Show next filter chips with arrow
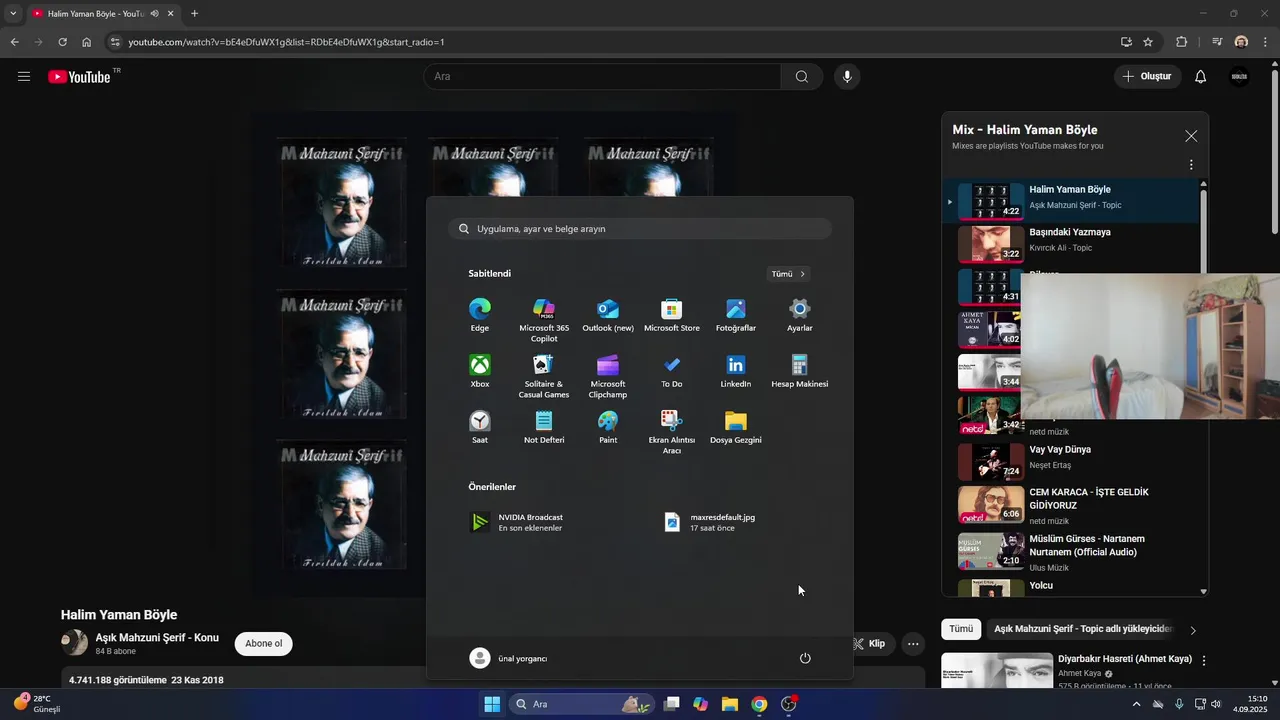The width and height of the screenshot is (1280, 720). (x=1193, y=630)
